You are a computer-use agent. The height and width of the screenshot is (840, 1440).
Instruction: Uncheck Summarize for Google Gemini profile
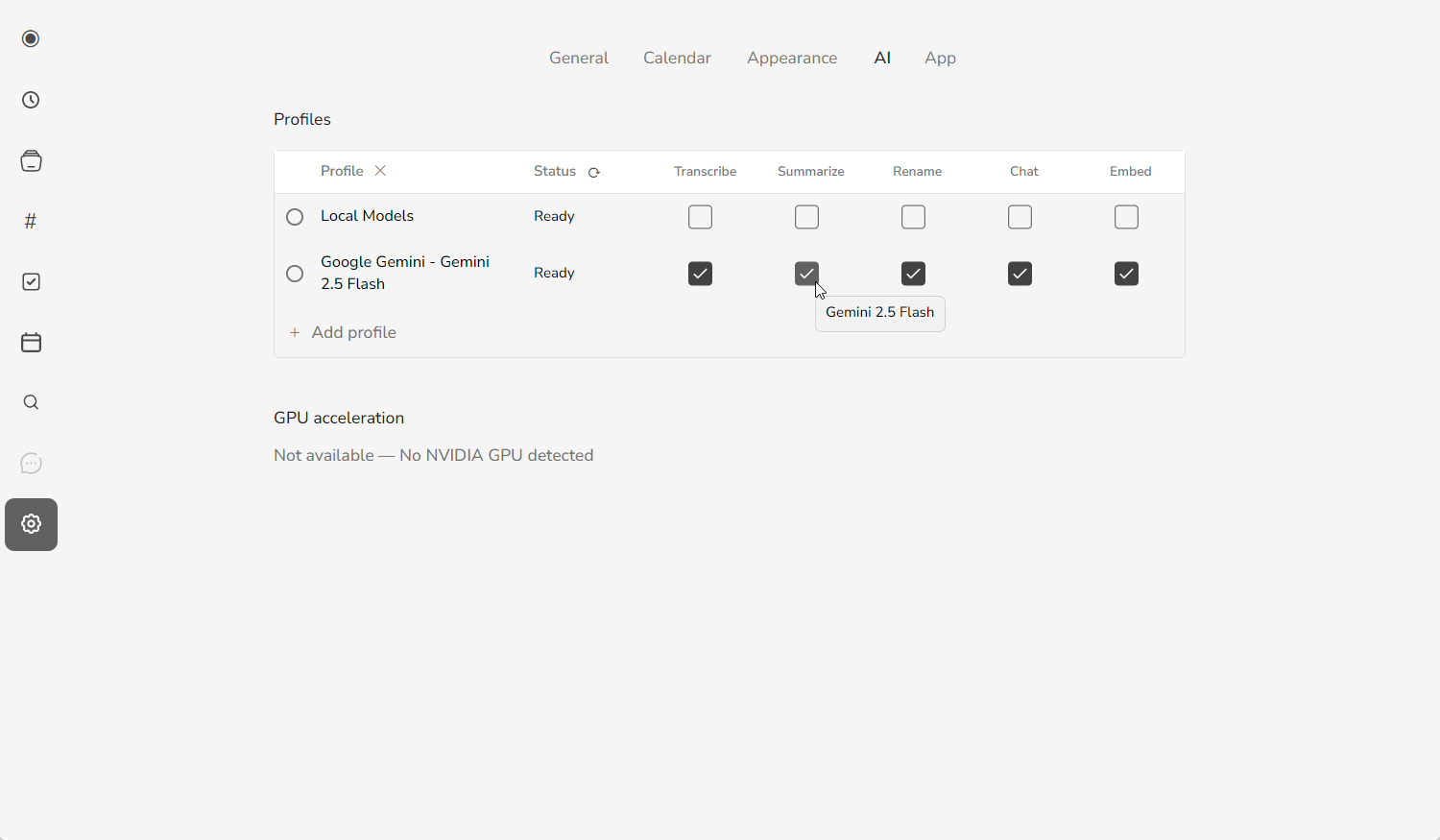click(806, 274)
